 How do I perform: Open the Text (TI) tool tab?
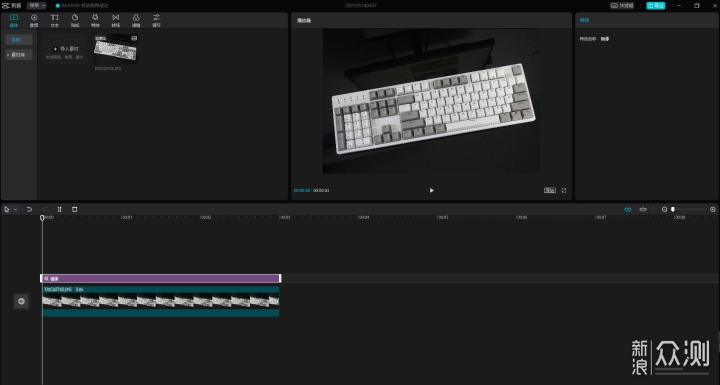point(55,20)
